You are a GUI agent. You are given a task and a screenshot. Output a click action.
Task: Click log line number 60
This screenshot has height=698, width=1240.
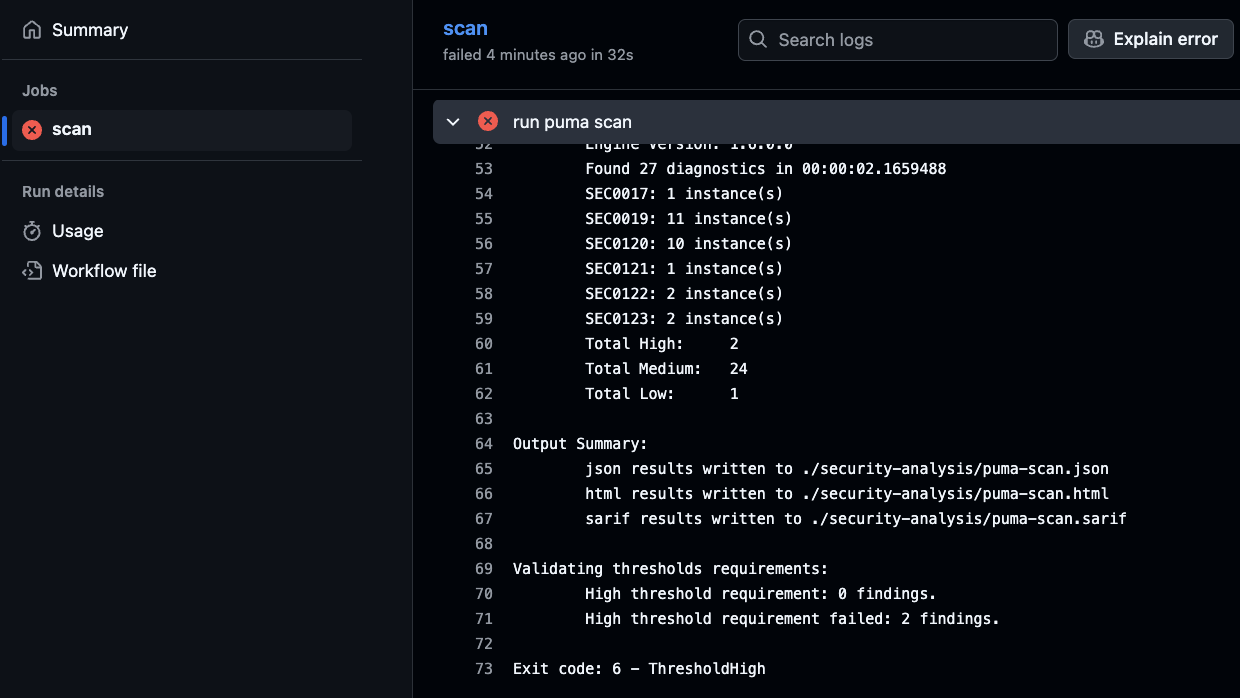pos(484,344)
